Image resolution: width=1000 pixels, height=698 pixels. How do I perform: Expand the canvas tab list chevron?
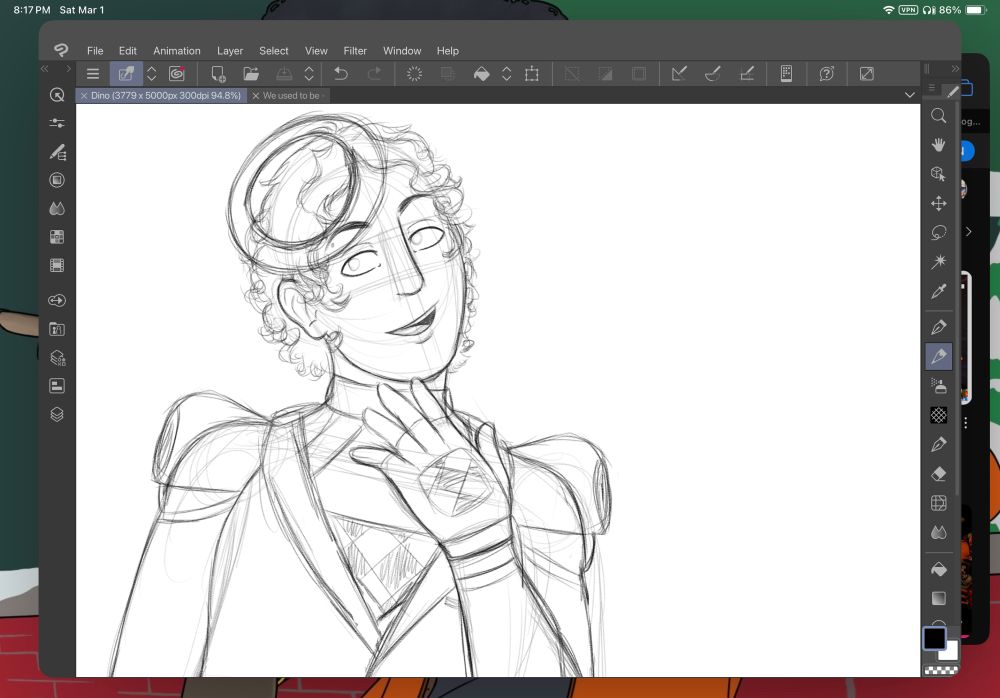909,95
